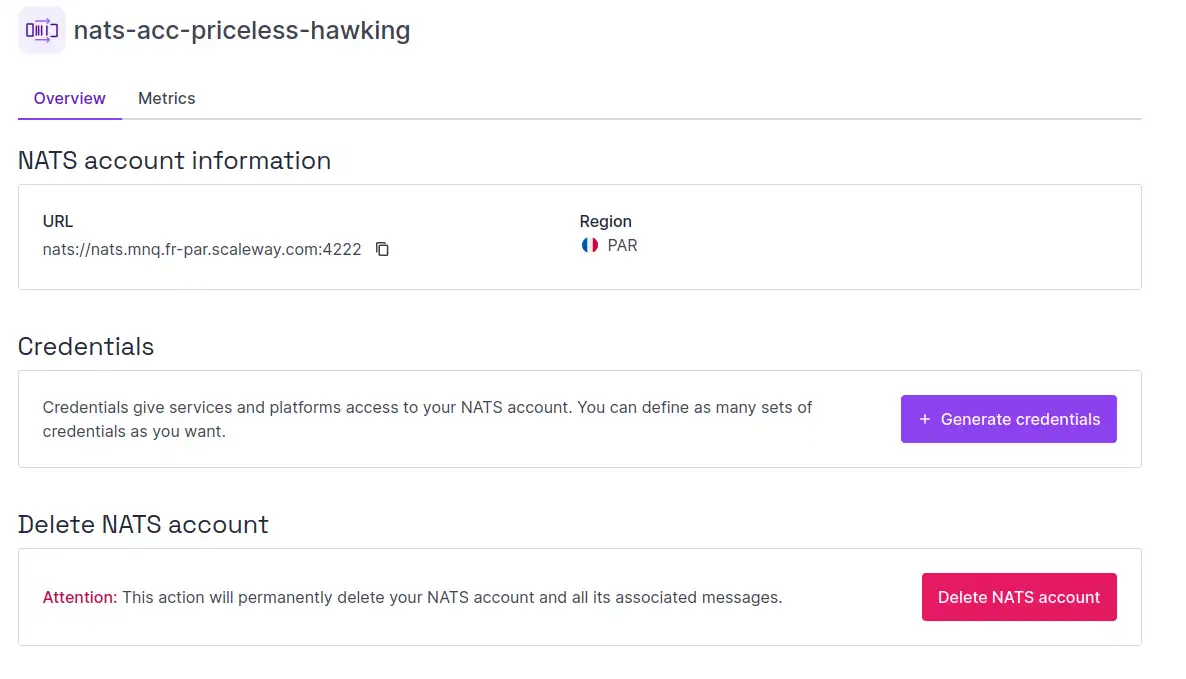Click the NATS account information heading

tap(174, 160)
